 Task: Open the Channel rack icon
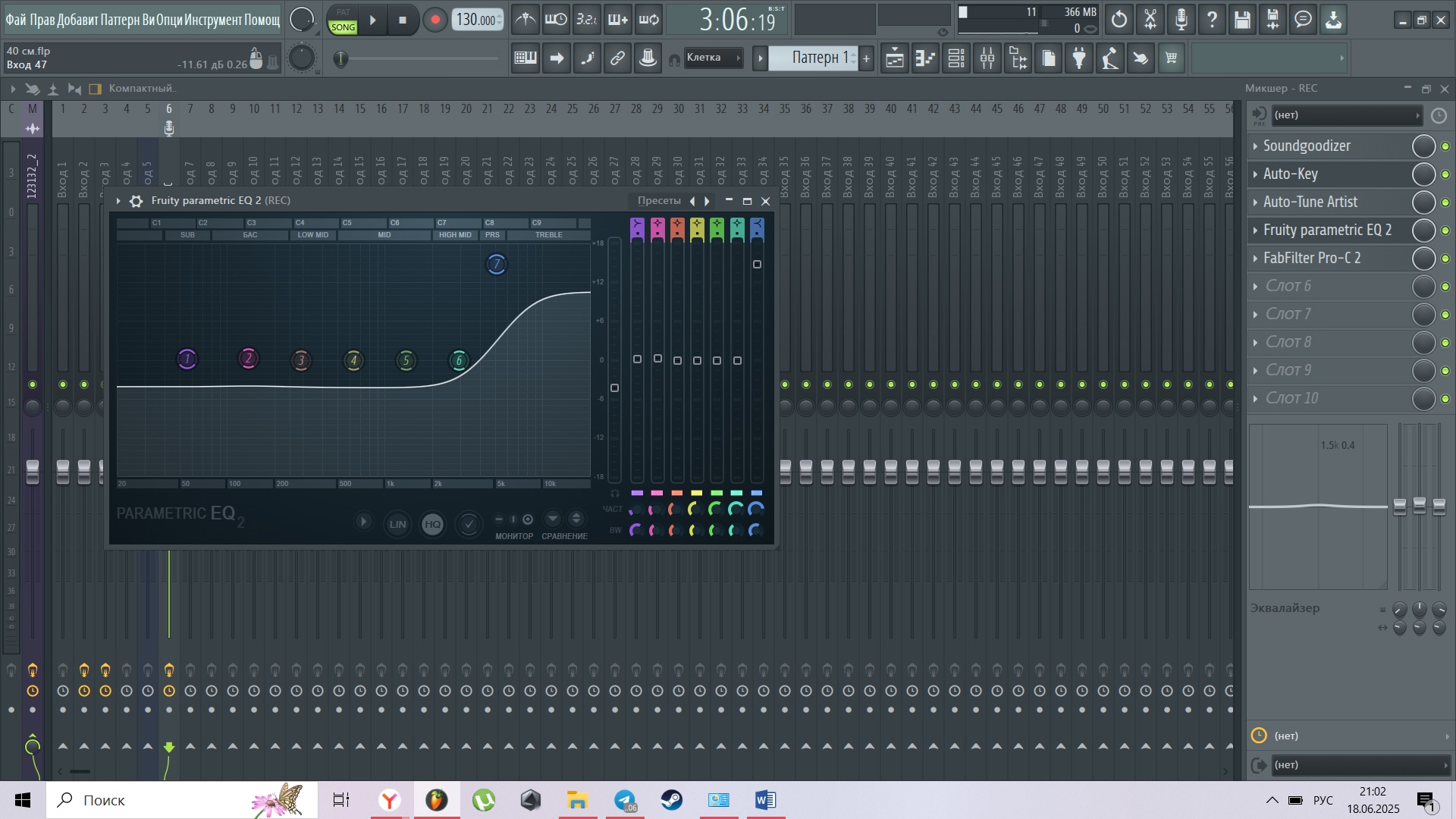956,58
